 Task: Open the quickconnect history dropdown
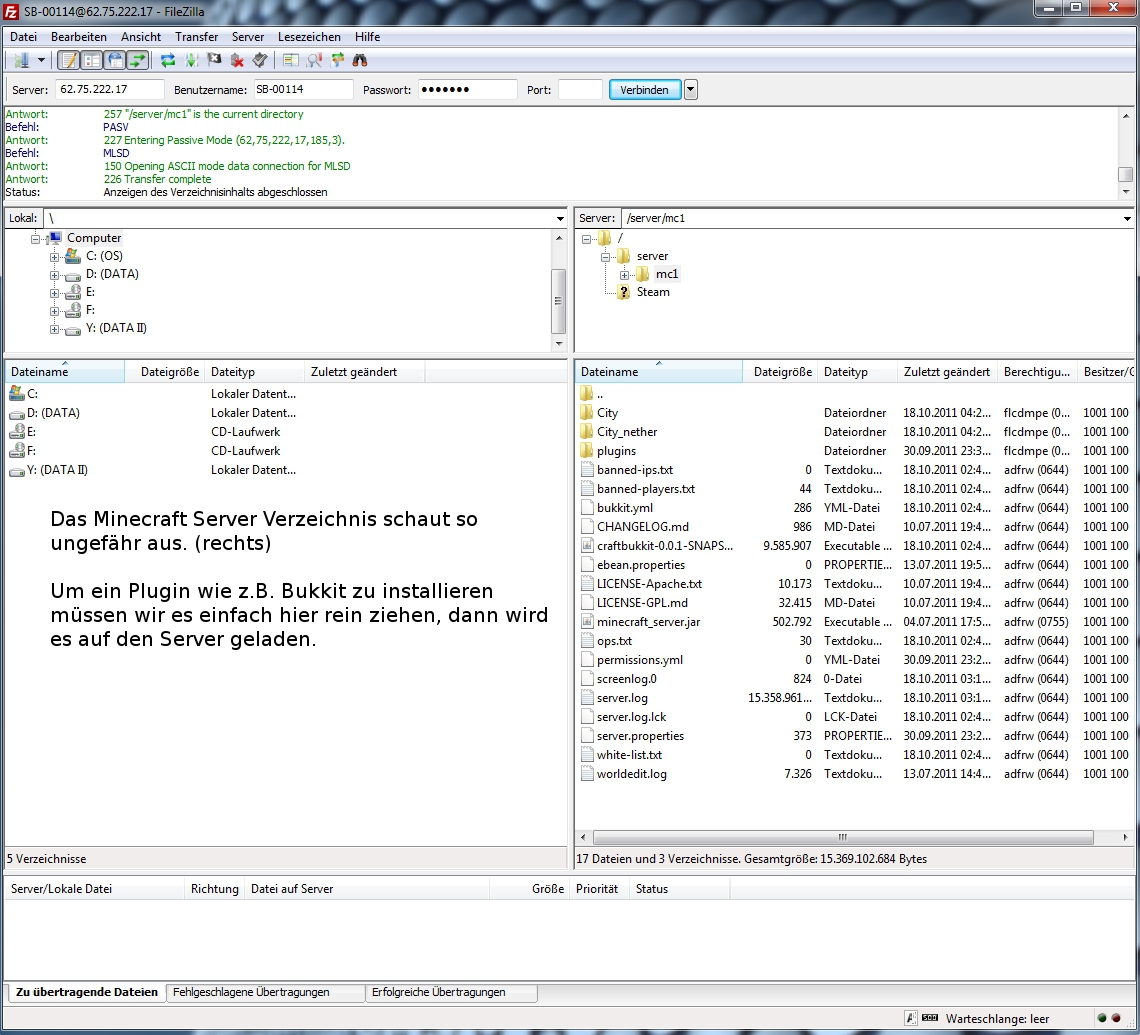[x=691, y=90]
